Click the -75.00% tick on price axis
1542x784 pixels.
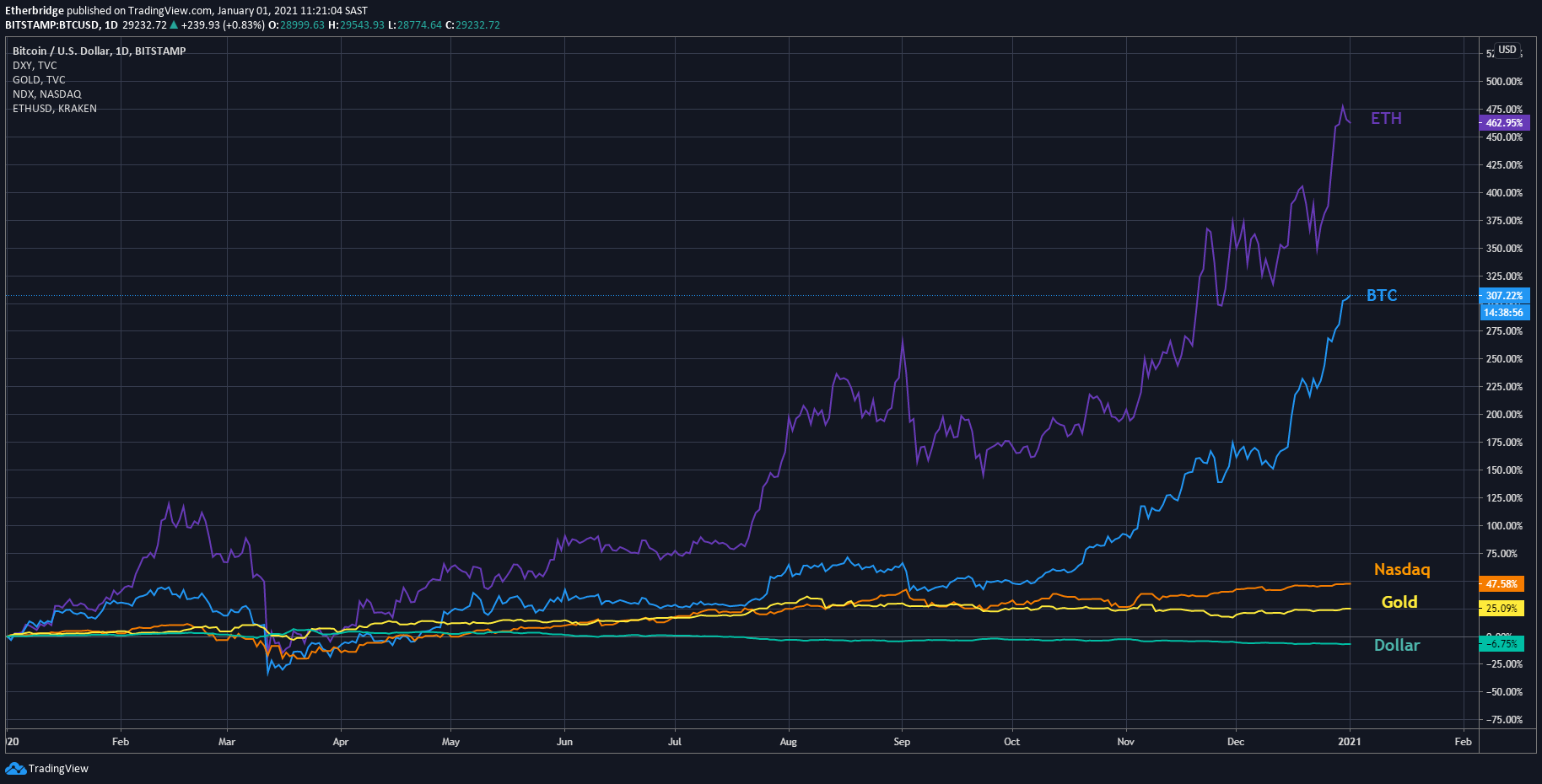[1504, 720]
